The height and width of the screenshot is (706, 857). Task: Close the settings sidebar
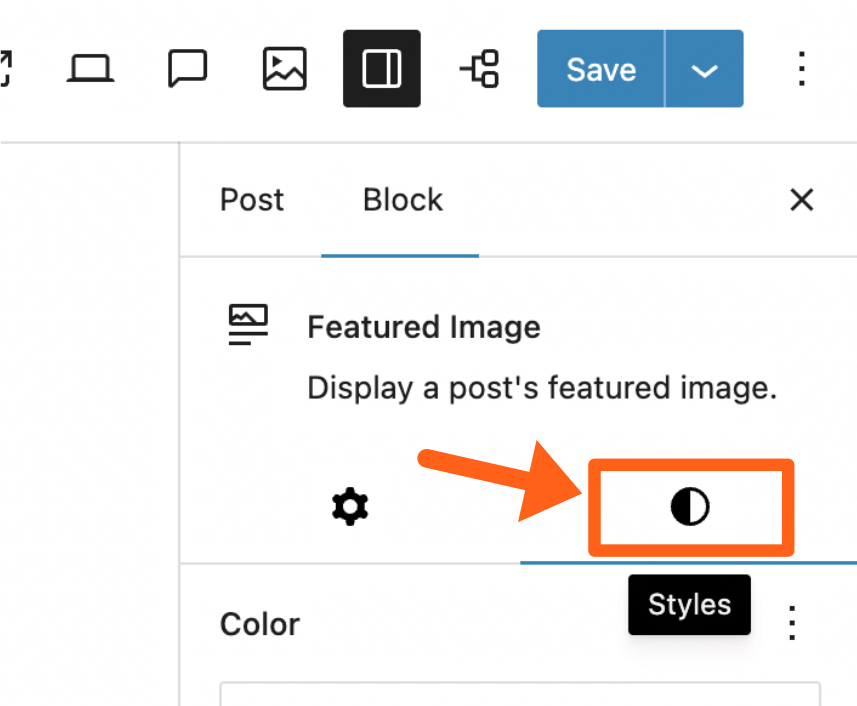tap(801, 200)
